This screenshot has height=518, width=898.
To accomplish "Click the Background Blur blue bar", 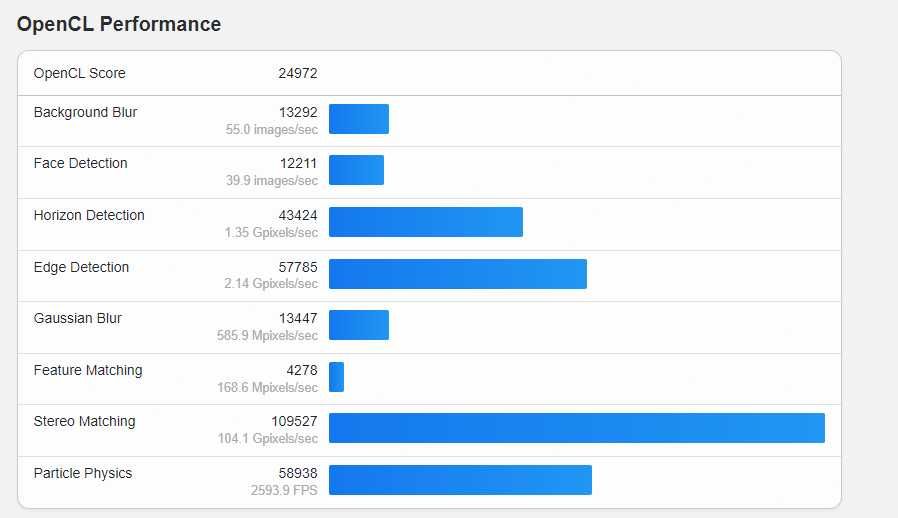I will [358, 119].
